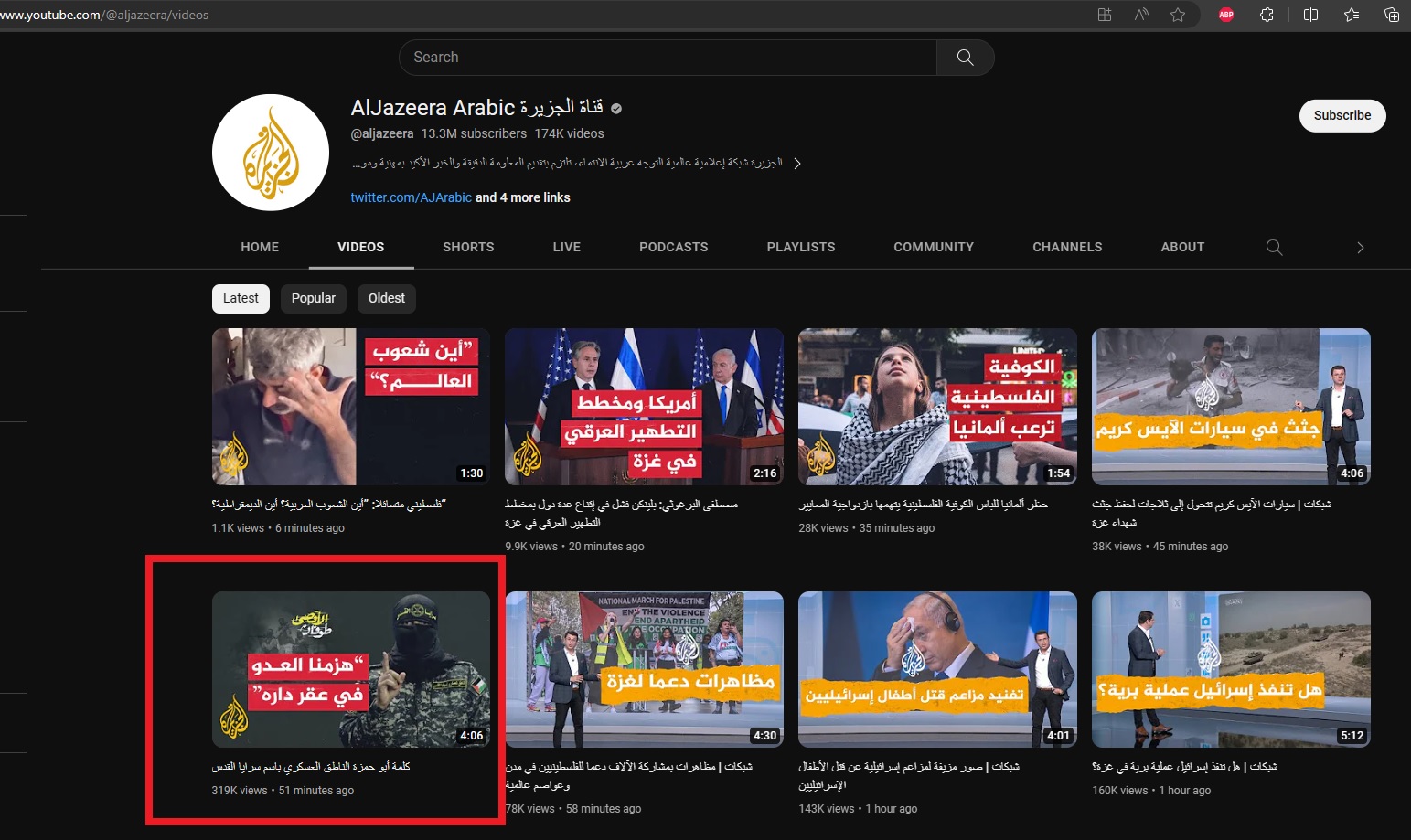Click the read aloud icon in the address bar
The width and height of the screenshot is (1411, 840).
pyautogui.click(x=1141, y=15)
